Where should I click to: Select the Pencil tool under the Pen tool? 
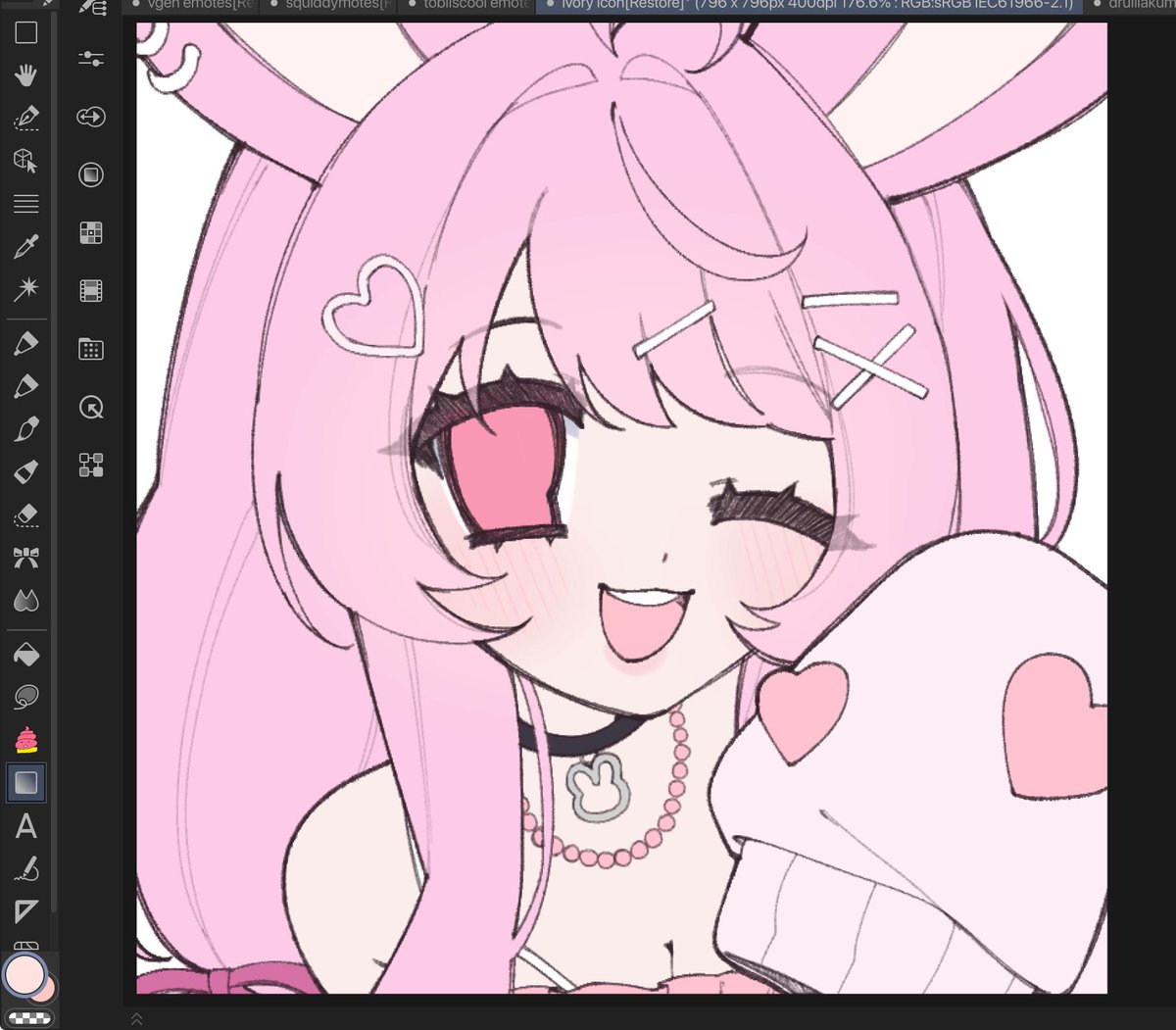pyautogui.click(x=26, y=386)
